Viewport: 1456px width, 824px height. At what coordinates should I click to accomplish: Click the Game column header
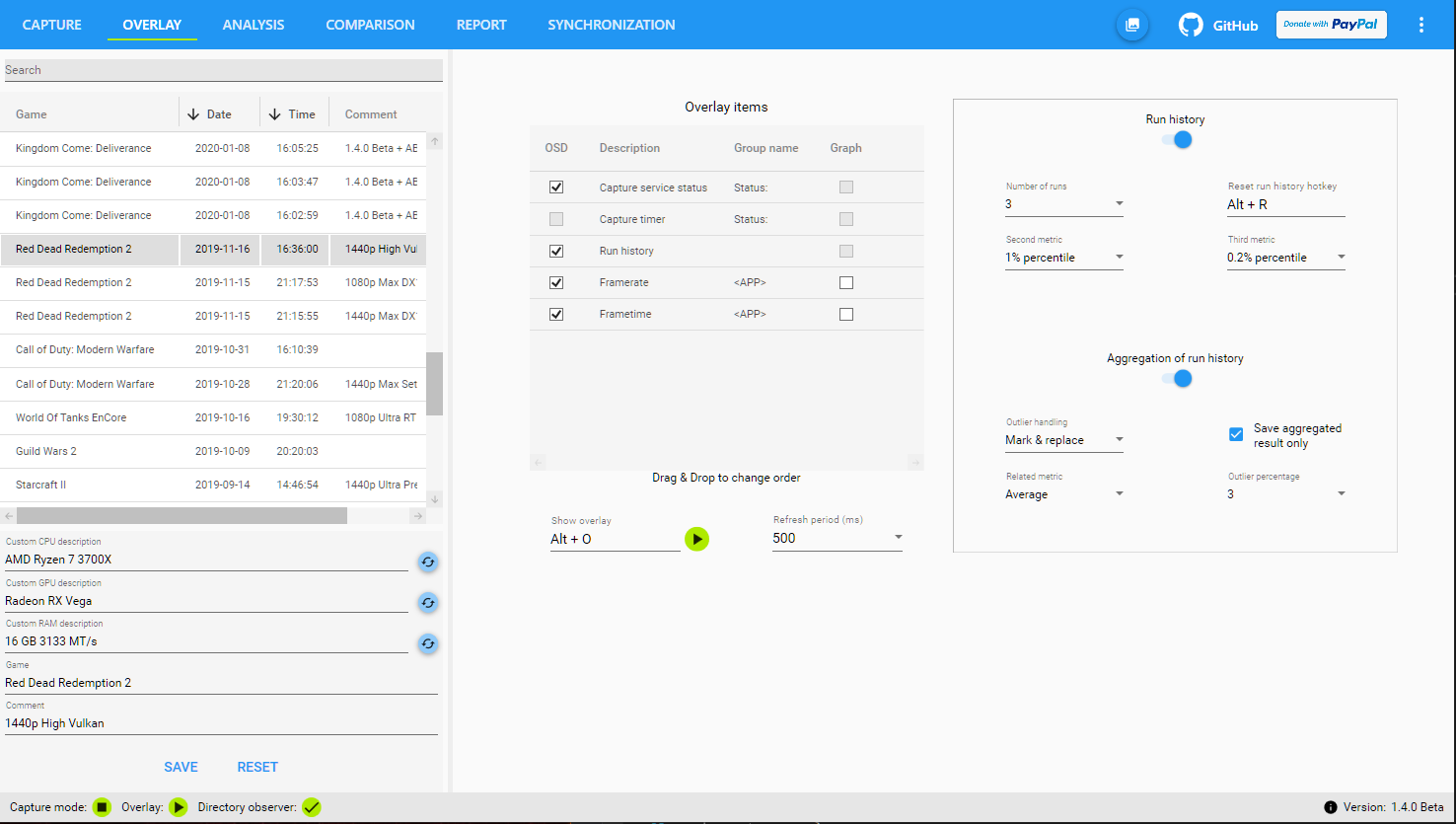[89, 114]
